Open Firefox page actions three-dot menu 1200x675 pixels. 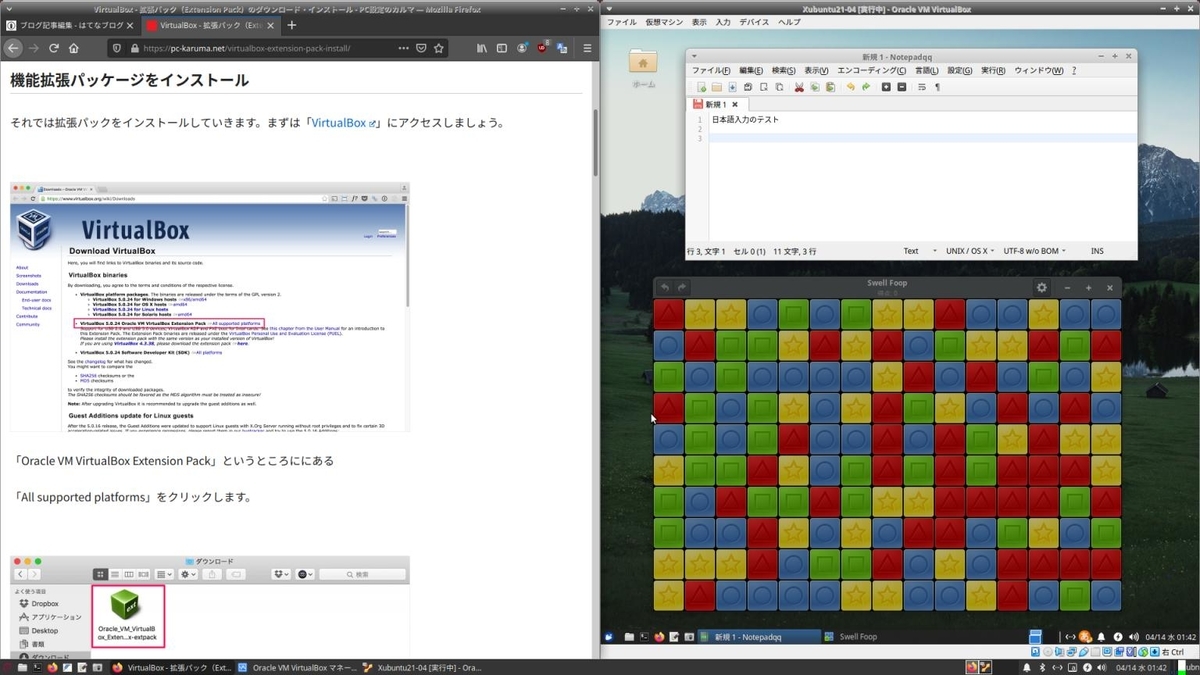[x=403, y=48]
